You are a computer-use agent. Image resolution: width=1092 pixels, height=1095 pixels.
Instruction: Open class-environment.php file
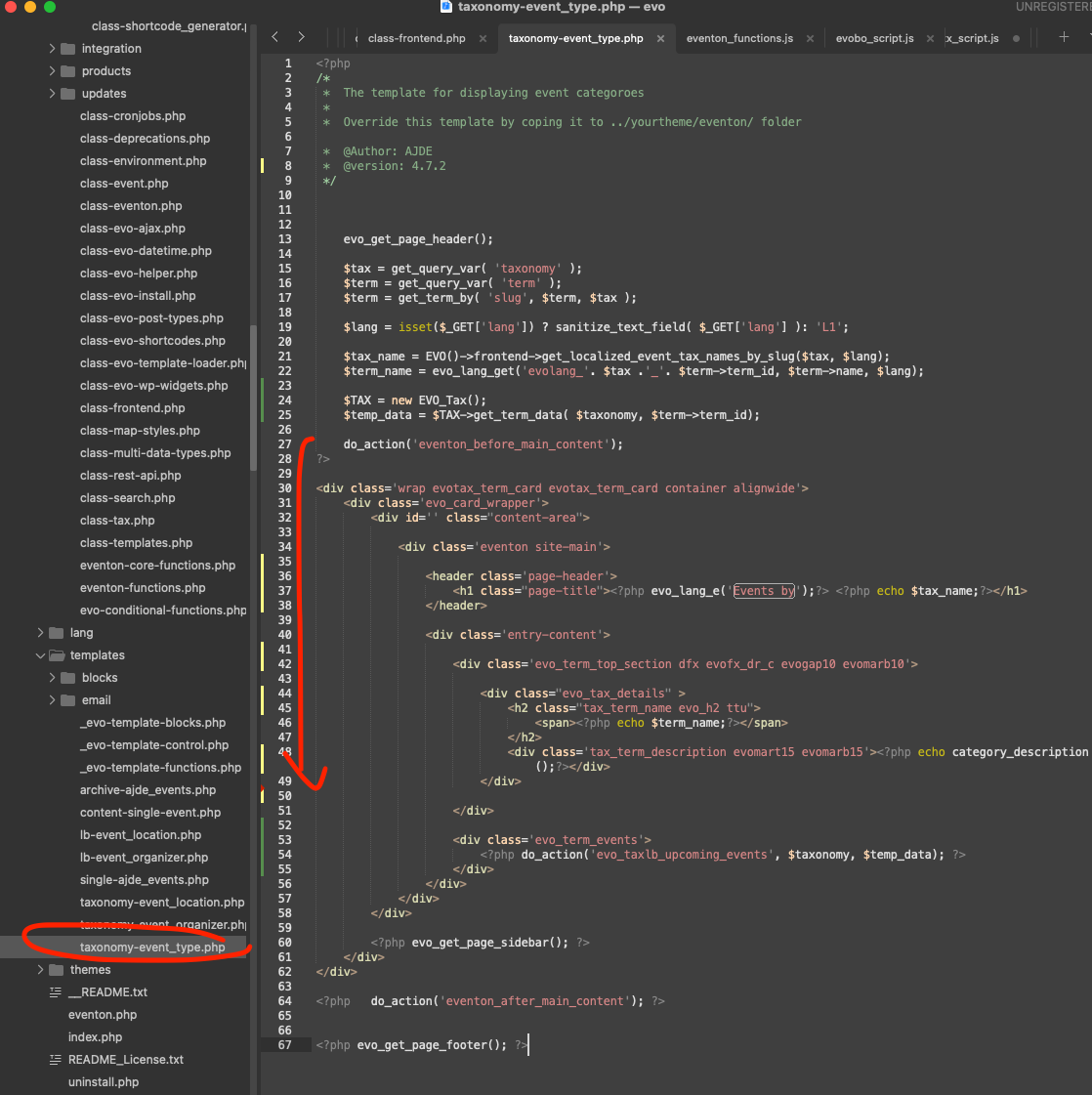pyautogui.click(x=144, y=160)
